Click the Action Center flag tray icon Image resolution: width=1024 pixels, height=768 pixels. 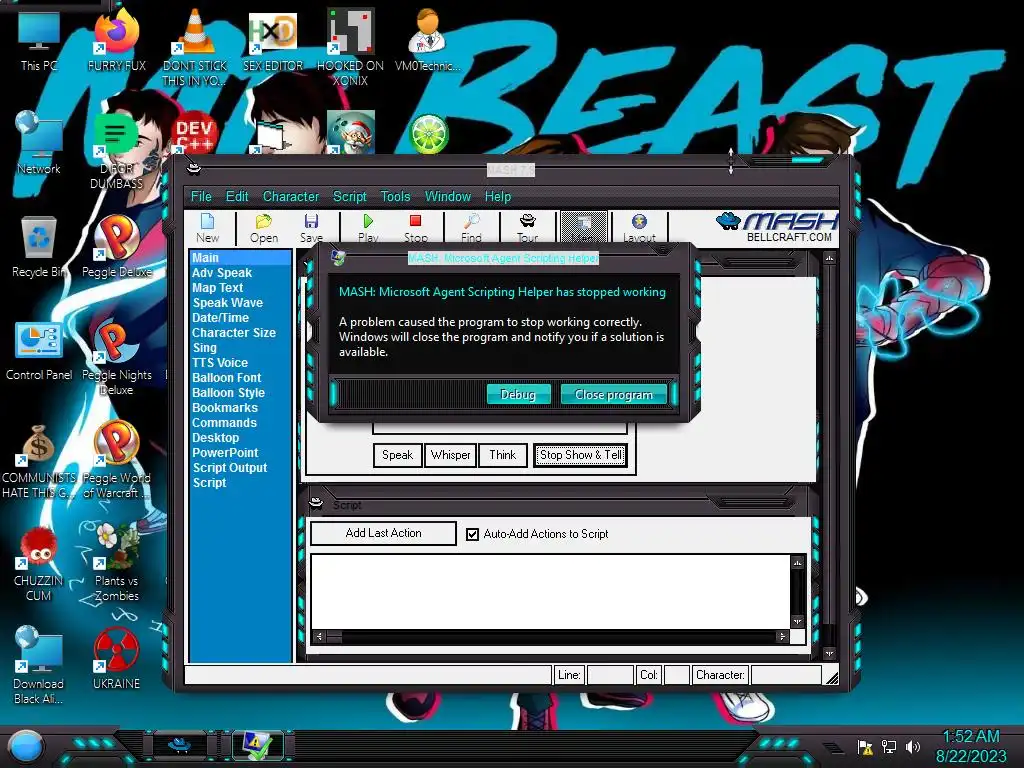click(865, 747)
